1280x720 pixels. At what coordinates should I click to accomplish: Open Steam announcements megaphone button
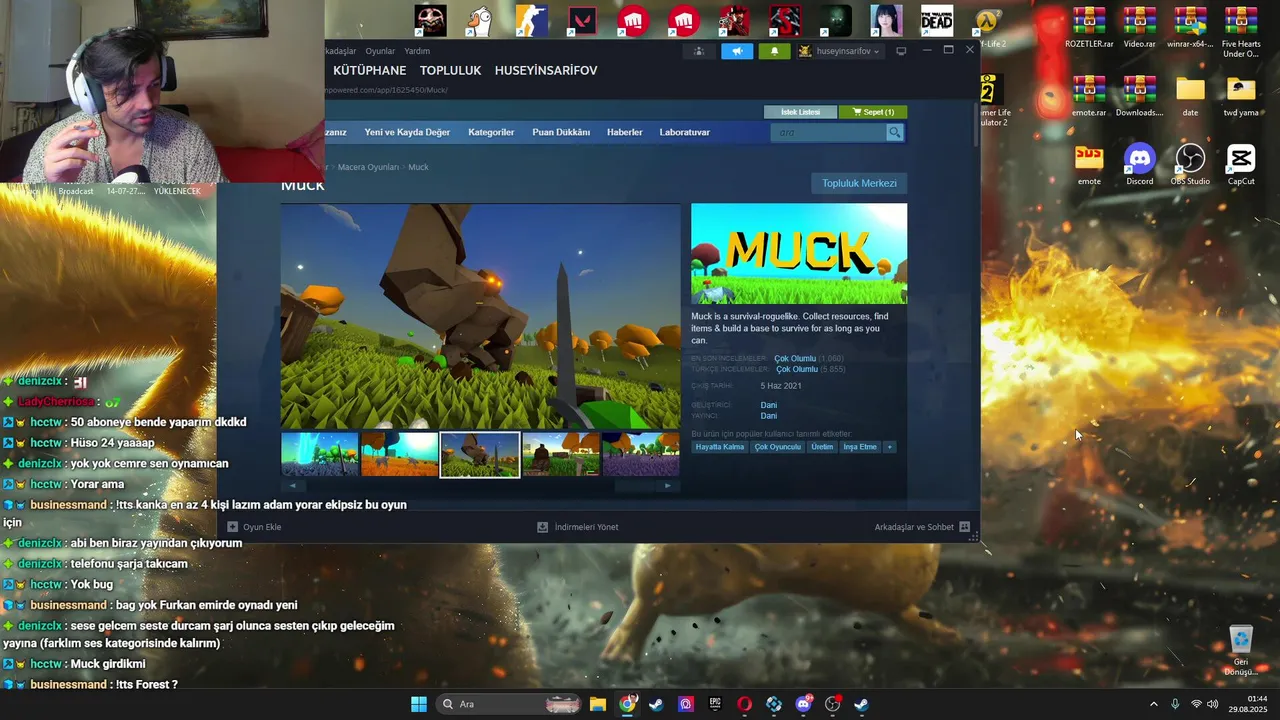click(x=737, y=51)
